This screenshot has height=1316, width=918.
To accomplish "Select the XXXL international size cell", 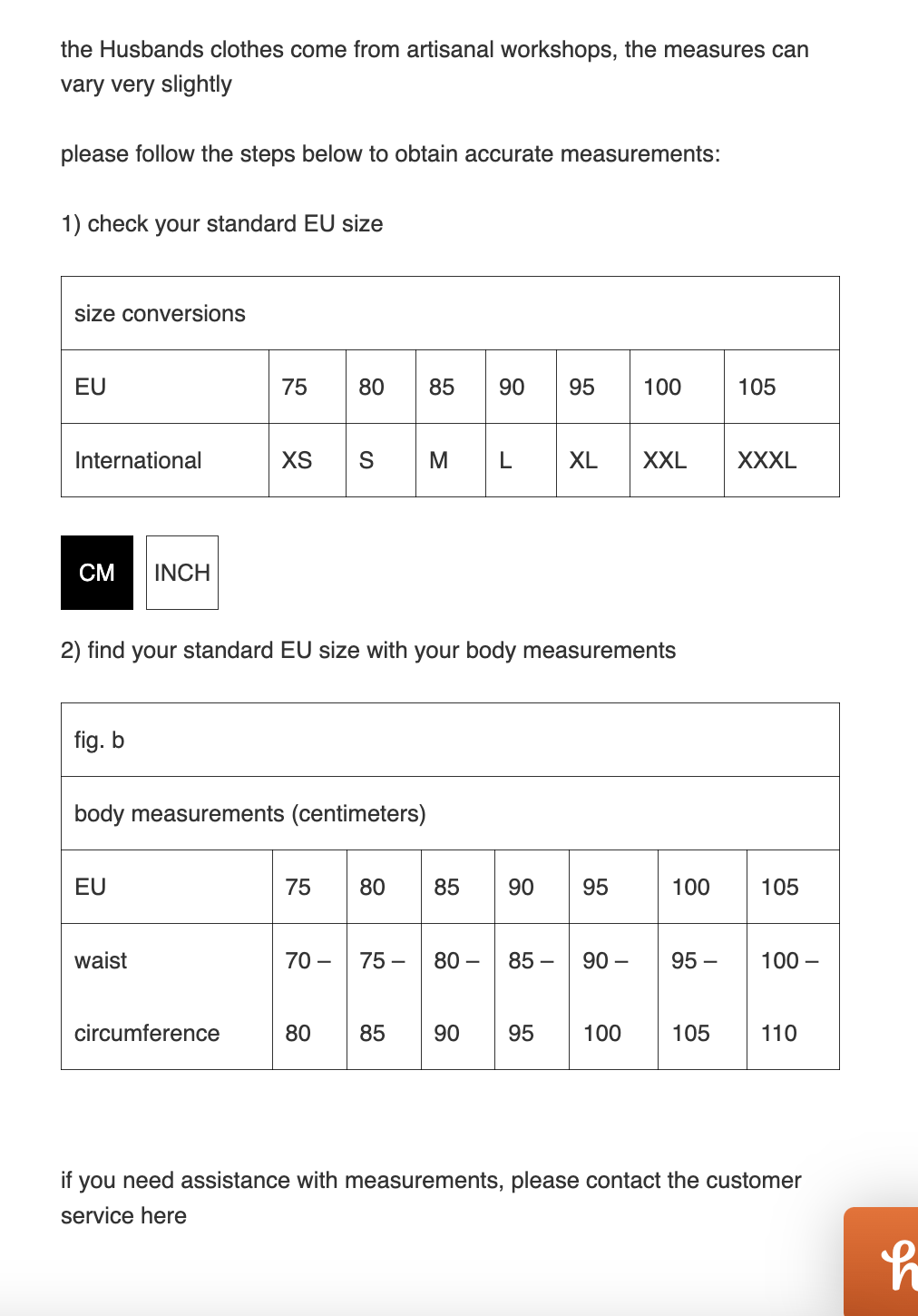I will coord(782,460).
